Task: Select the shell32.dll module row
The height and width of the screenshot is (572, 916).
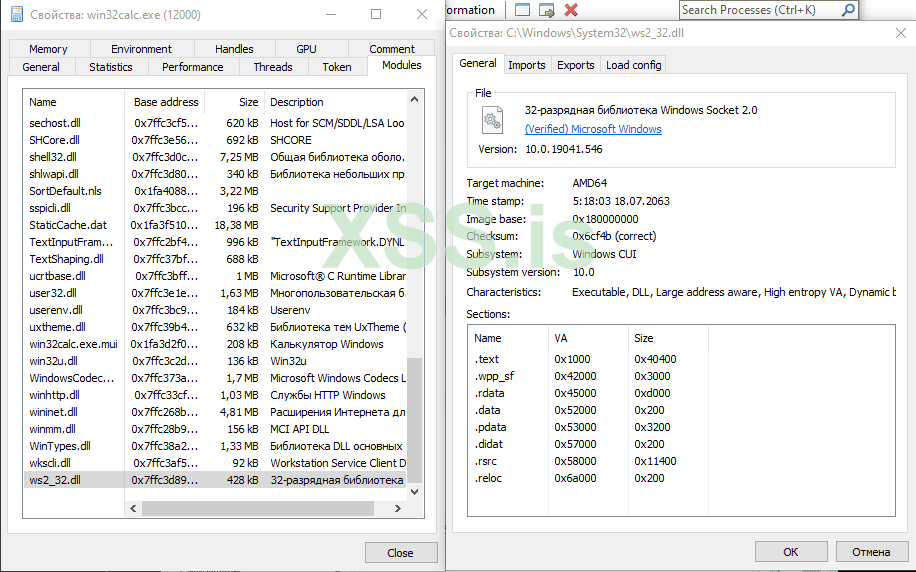Action: point(217,157)
